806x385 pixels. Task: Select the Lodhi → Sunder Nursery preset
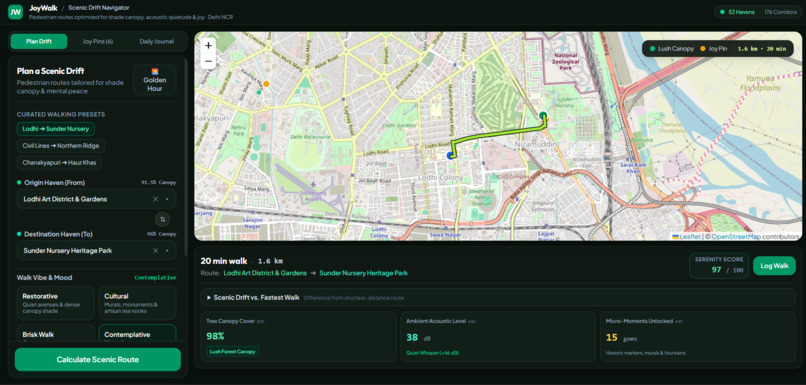(x=56, y=129)
